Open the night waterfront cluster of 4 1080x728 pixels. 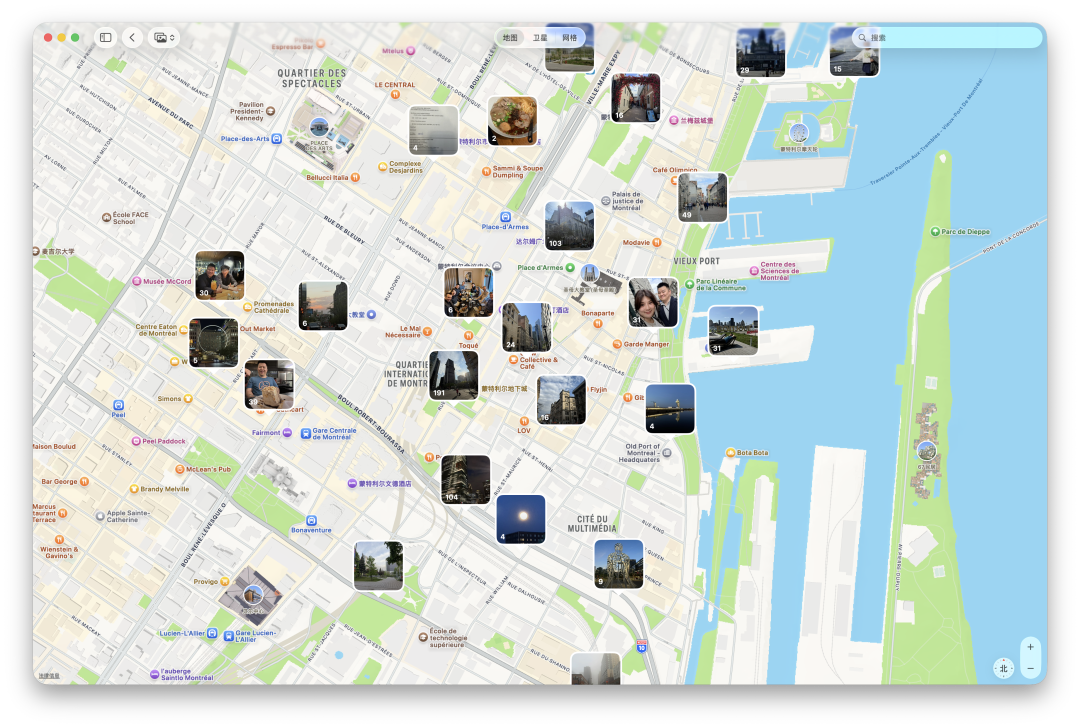(x=670, y=408)
